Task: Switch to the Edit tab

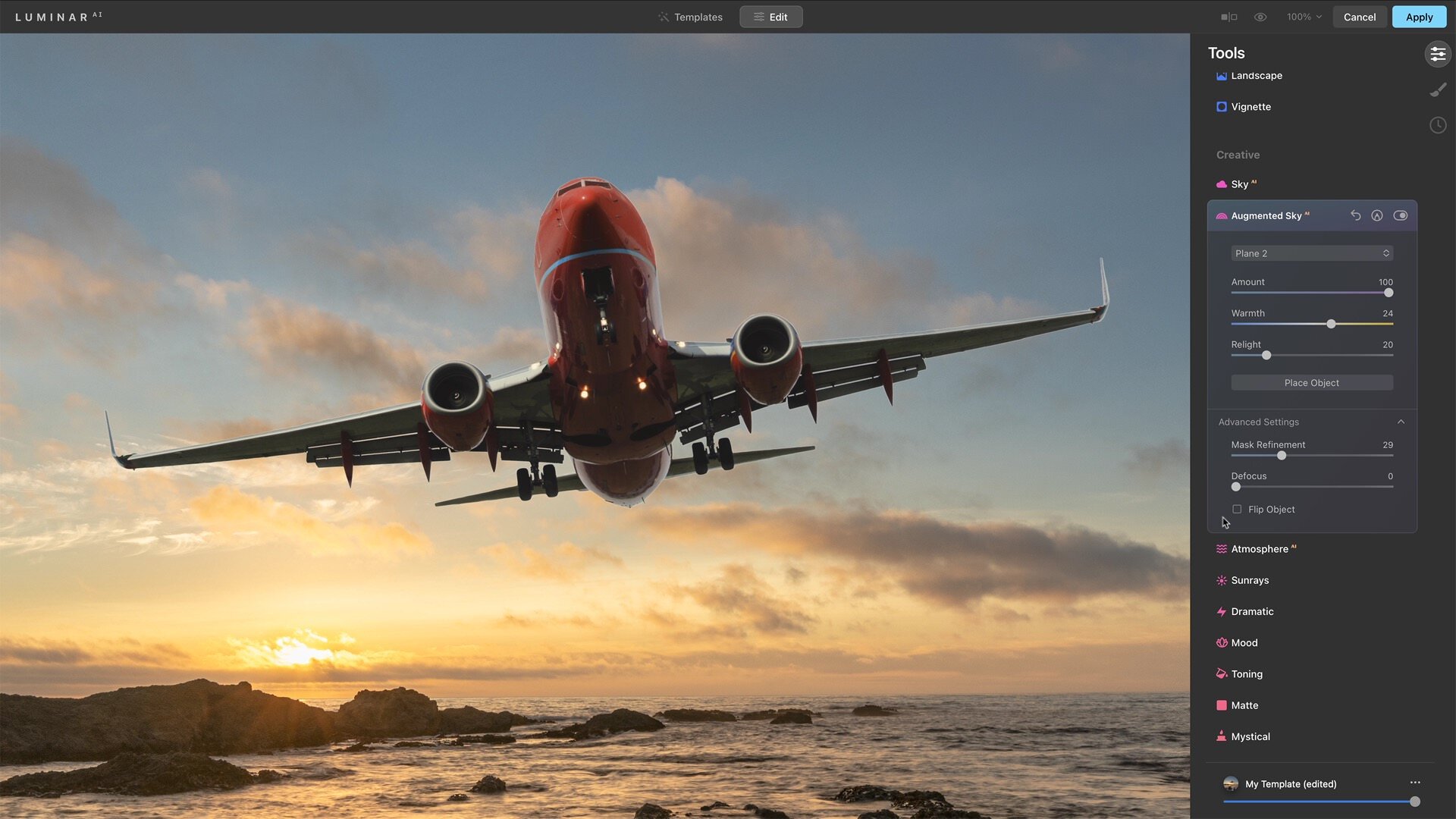Action: (x=770, y=17)
